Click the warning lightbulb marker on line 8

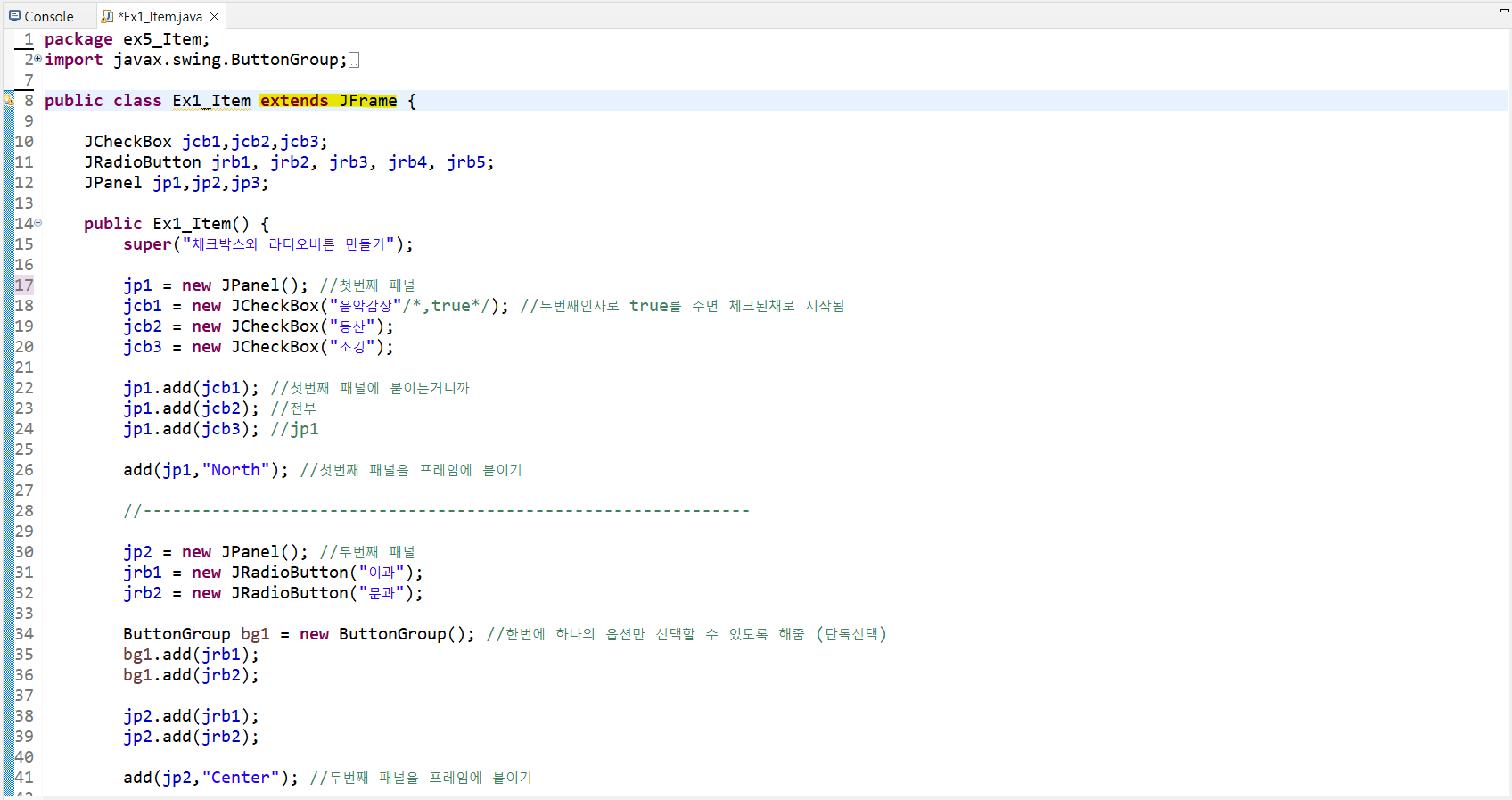8,101
